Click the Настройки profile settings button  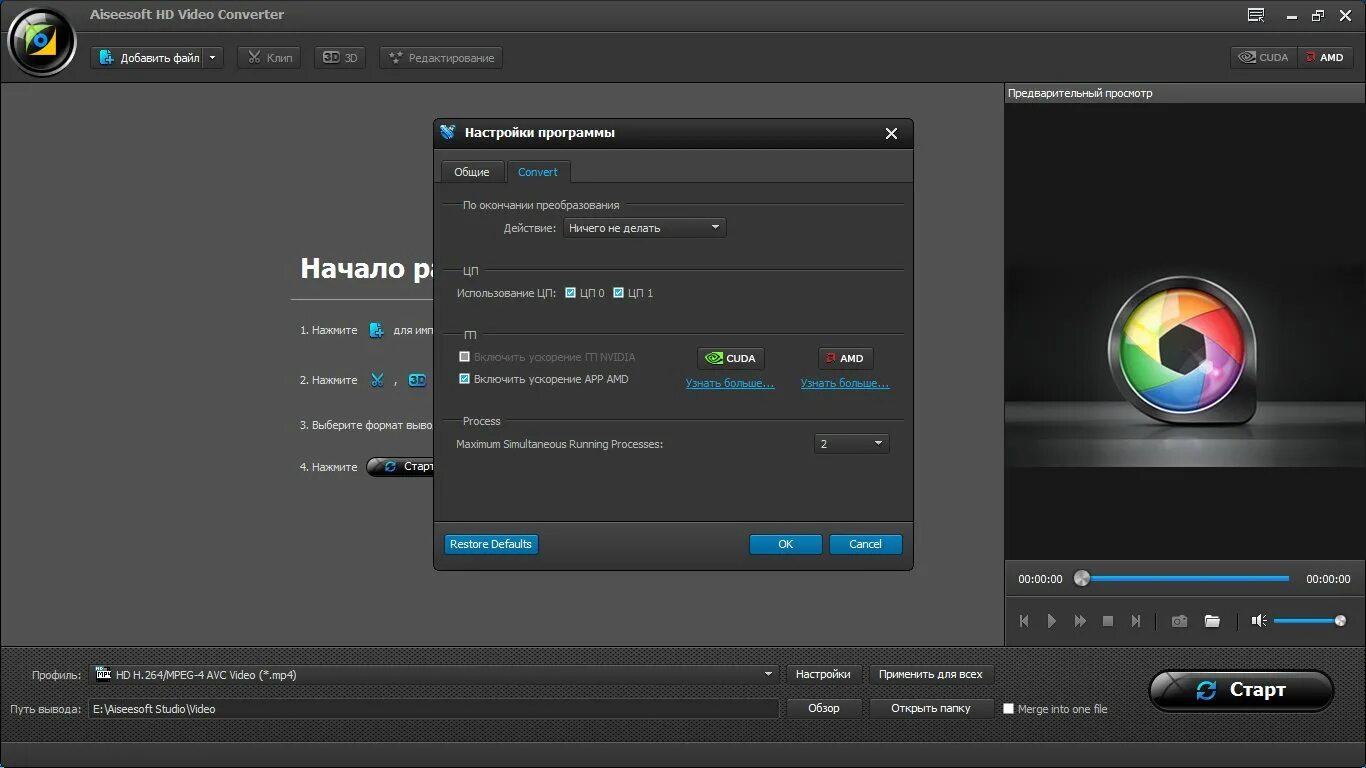pyautogui.click(x=823, y=674)
